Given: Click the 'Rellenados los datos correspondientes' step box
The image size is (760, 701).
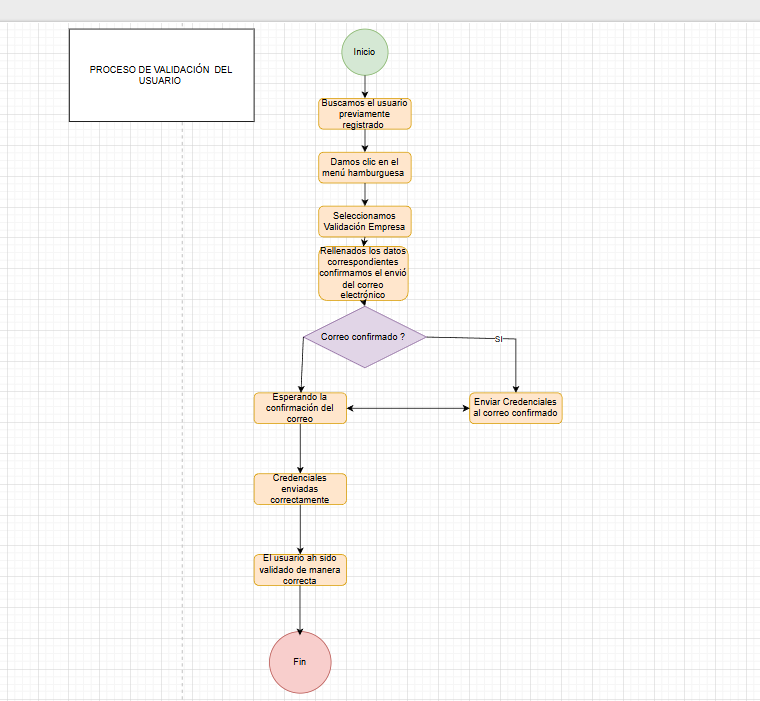Looking at the screenshot, I should click(x=363, y=274).
